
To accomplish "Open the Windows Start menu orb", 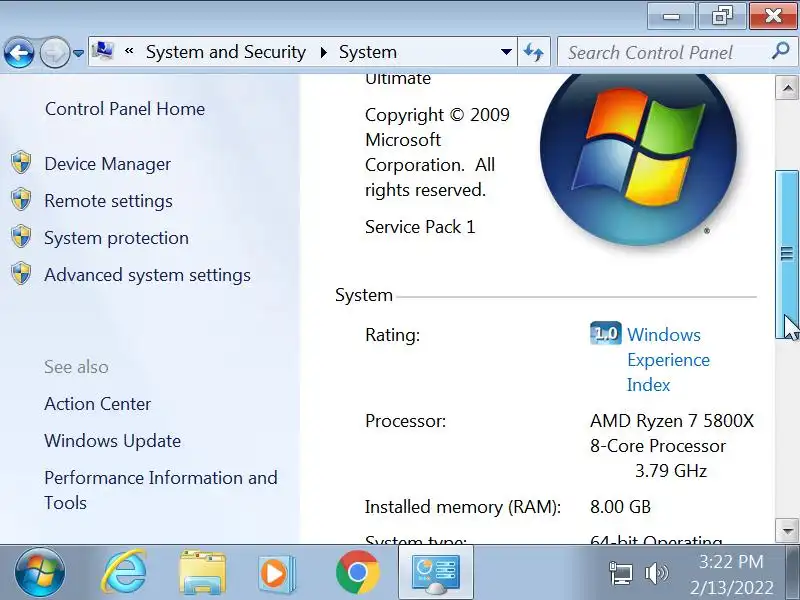I will pos(40,573).
